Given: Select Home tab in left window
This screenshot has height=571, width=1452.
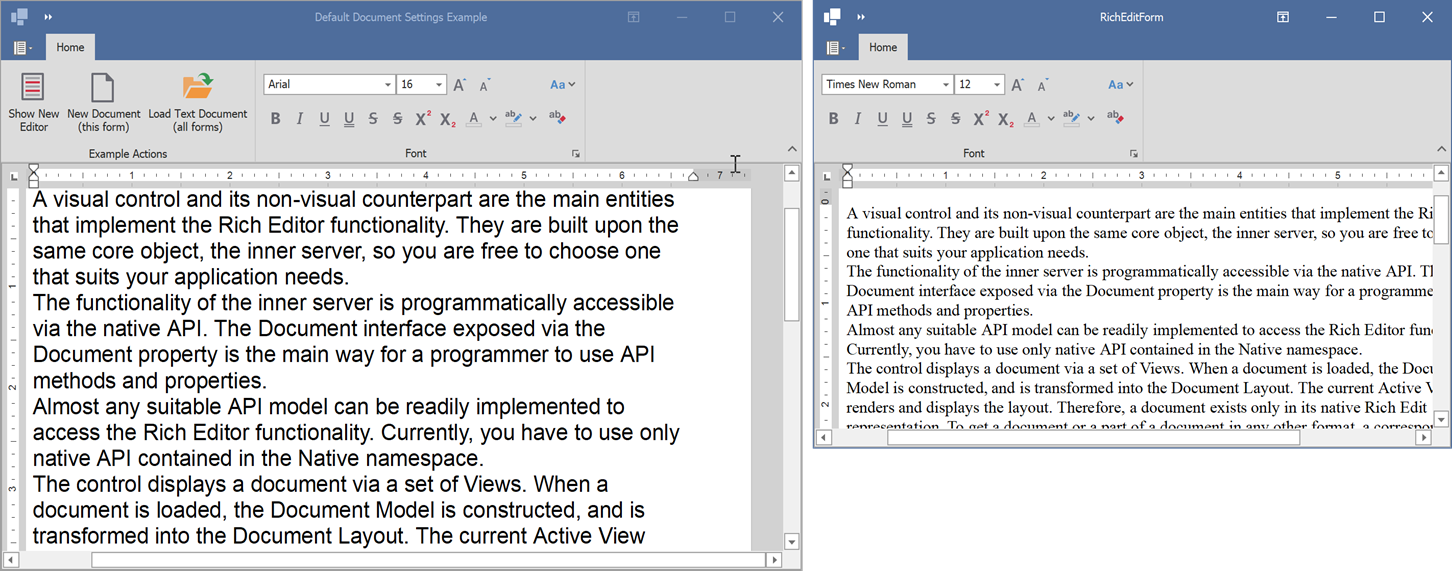Looking at the screenshot, I should [x=70, y=47].
